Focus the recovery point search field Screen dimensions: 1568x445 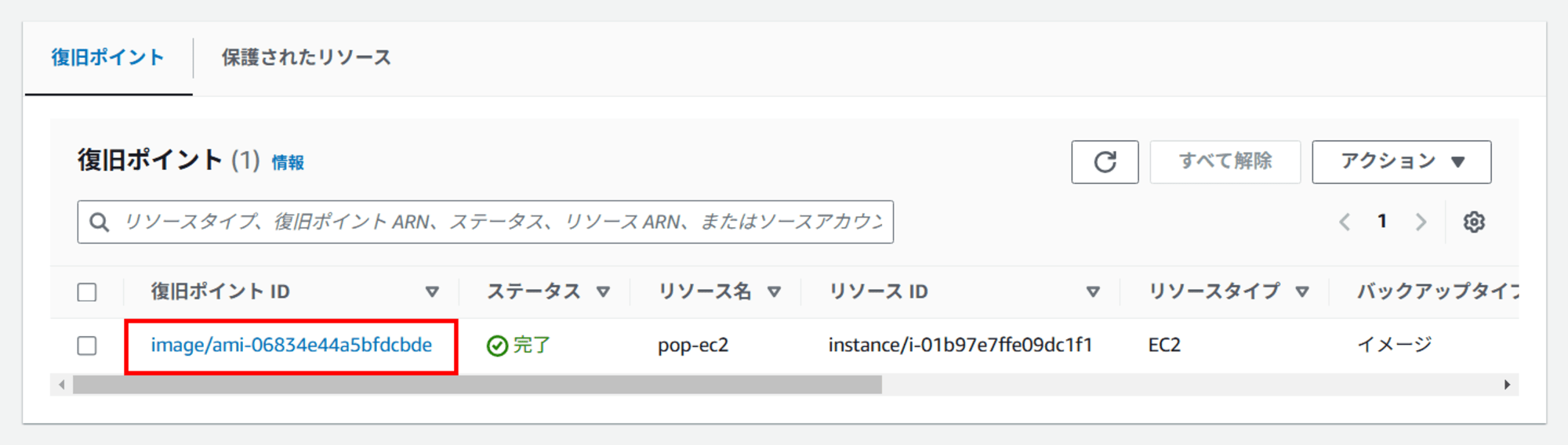(485, 222)
